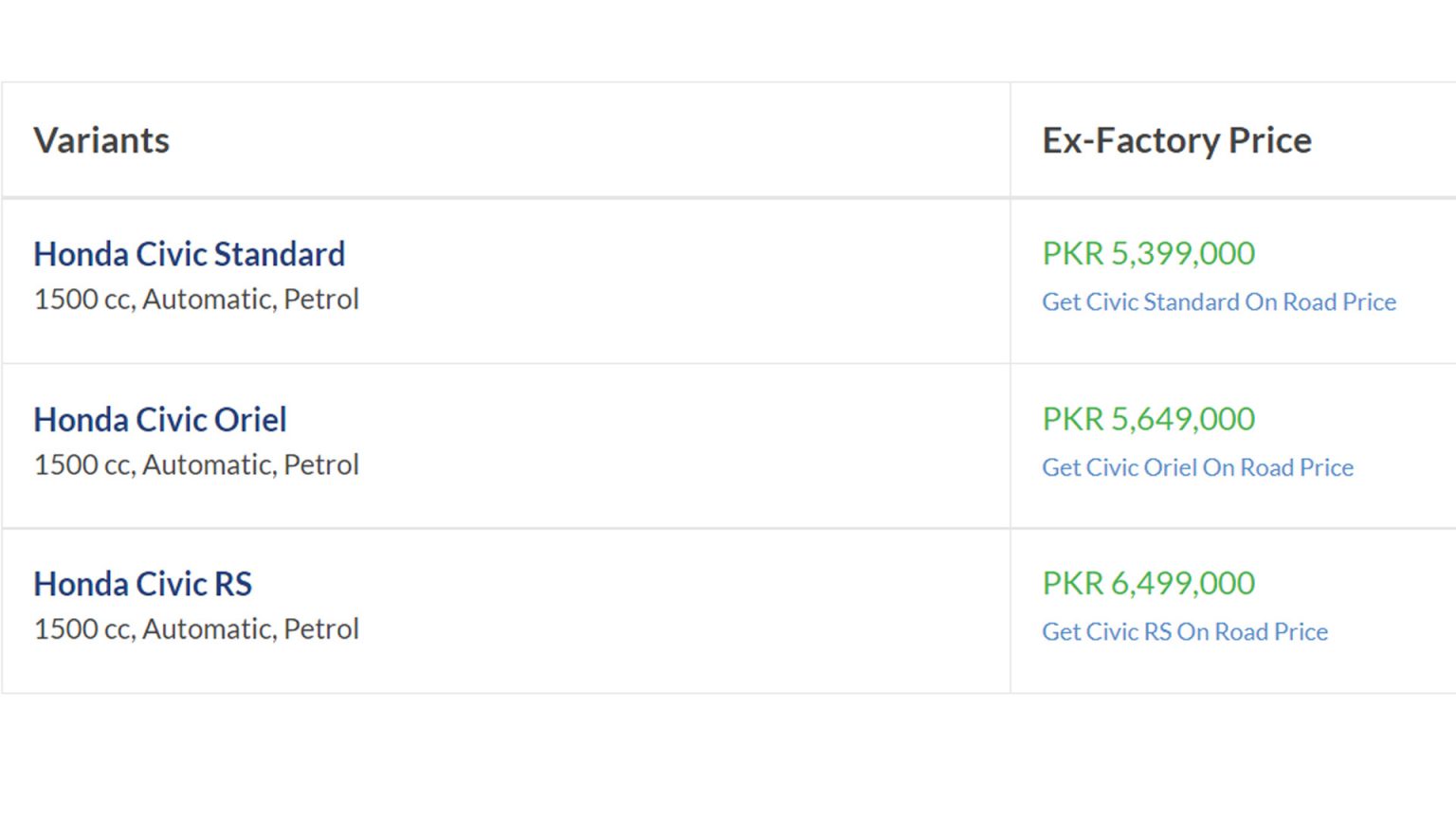
Task: Get Civic Standard On Road Price
Action: point(1219,301)
